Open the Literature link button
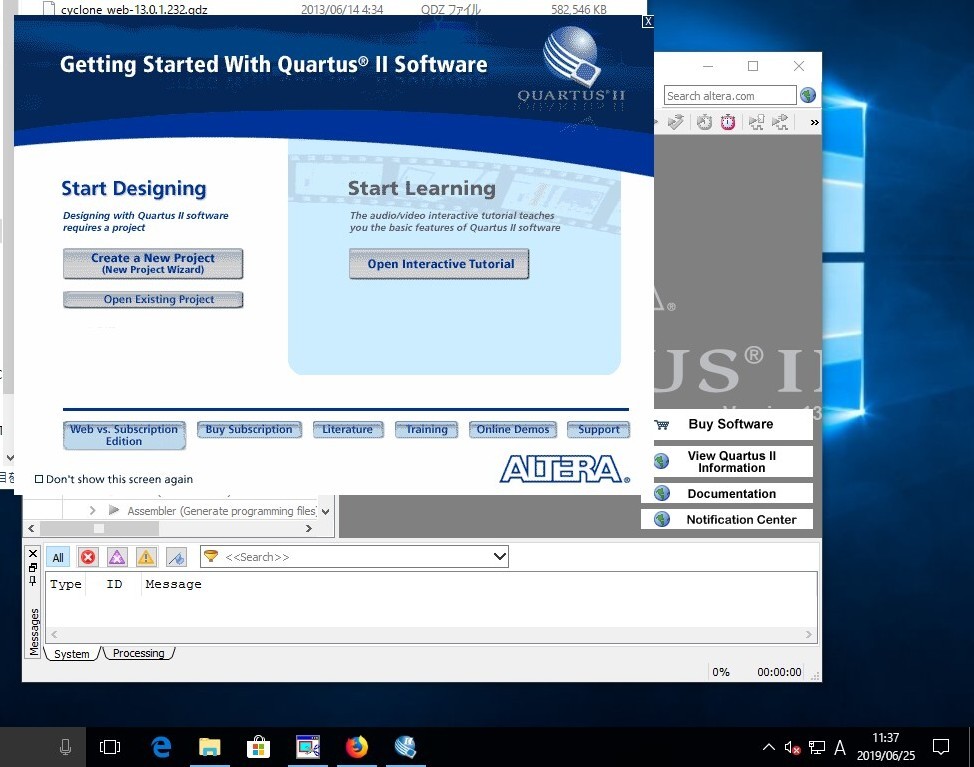The width and height of the screenshot is (974, 767). click(x=348, y=429)
